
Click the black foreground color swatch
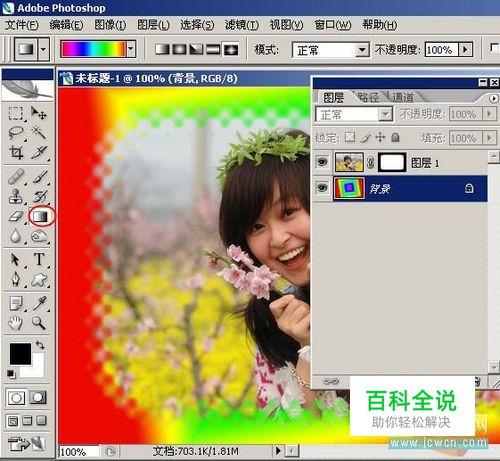click(x=20, y=353)
